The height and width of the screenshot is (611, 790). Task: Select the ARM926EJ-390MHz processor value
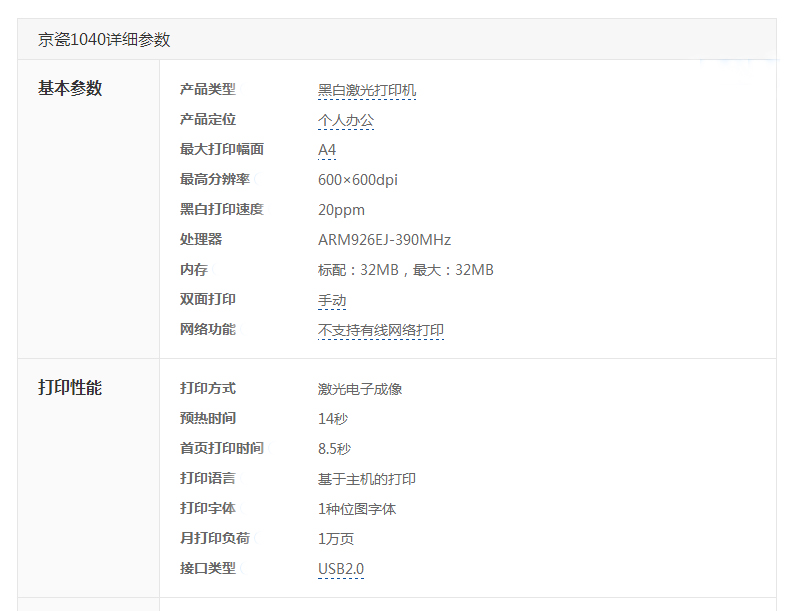point(384,240)
